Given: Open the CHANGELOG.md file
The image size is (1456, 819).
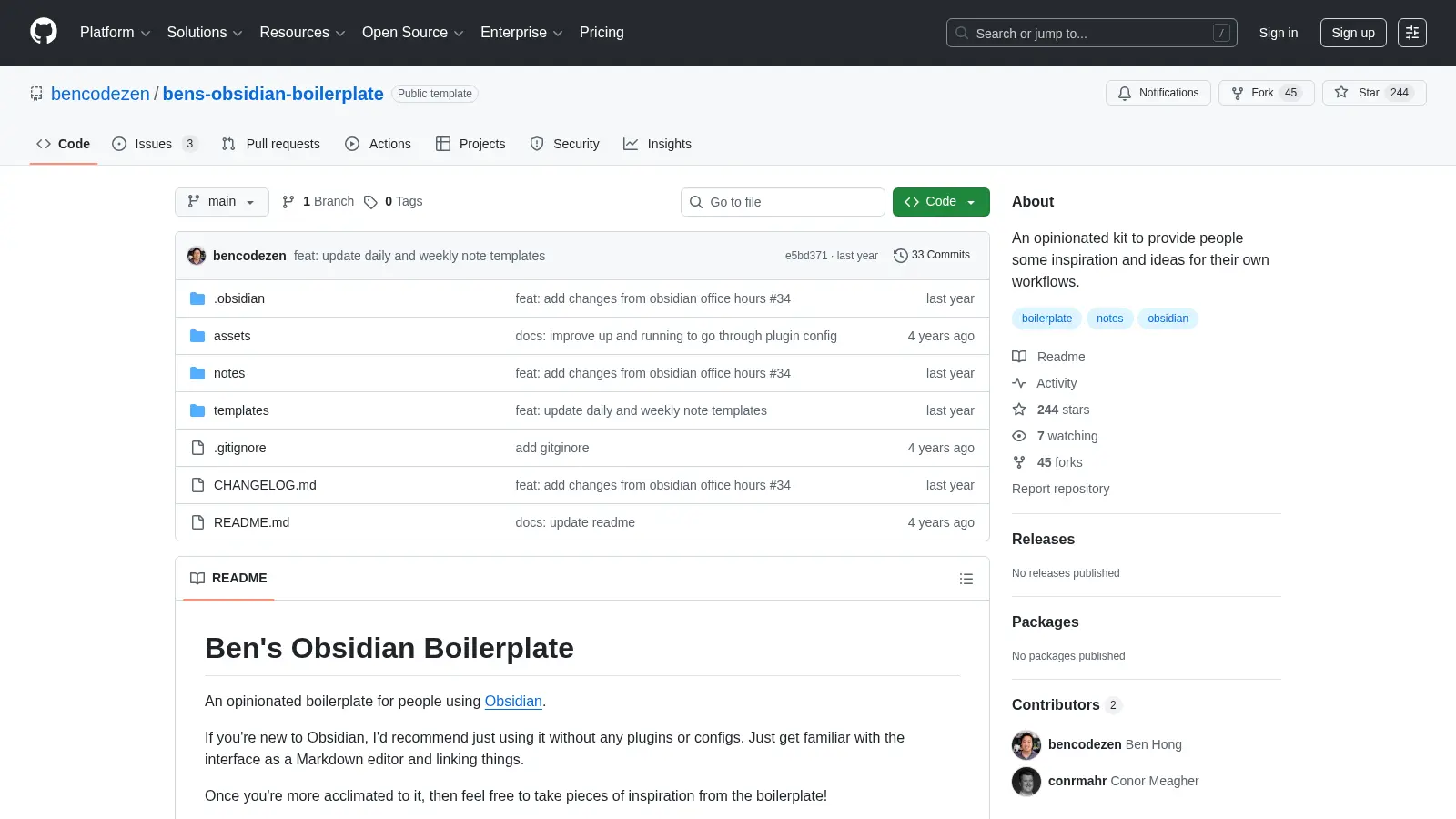Looking at the screenshot, I should [x=265, y=485].
